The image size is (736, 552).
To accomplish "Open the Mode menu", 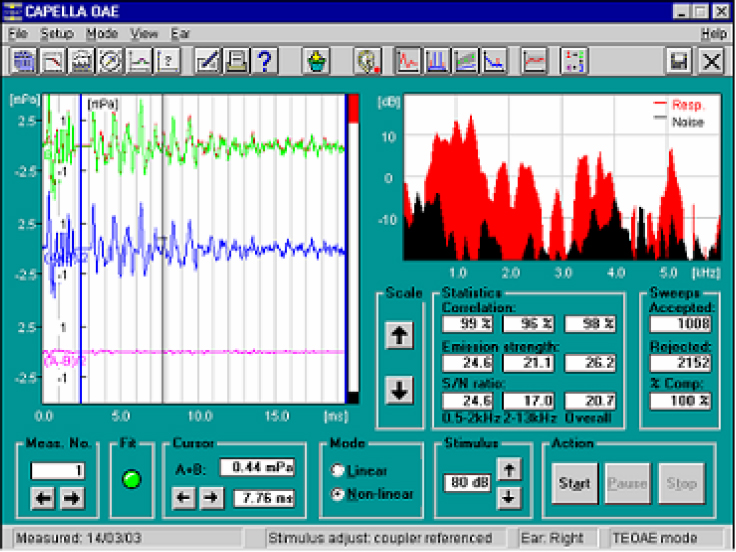I will [102, 34].
